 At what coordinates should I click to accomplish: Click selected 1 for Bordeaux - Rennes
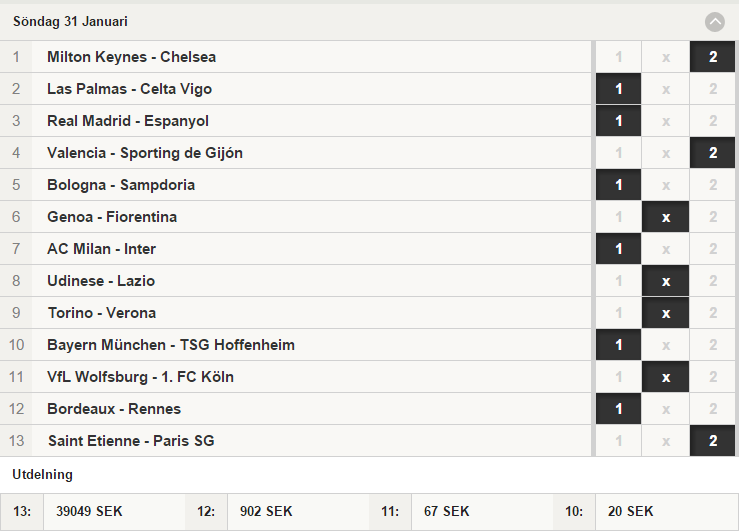coord(618,409)
